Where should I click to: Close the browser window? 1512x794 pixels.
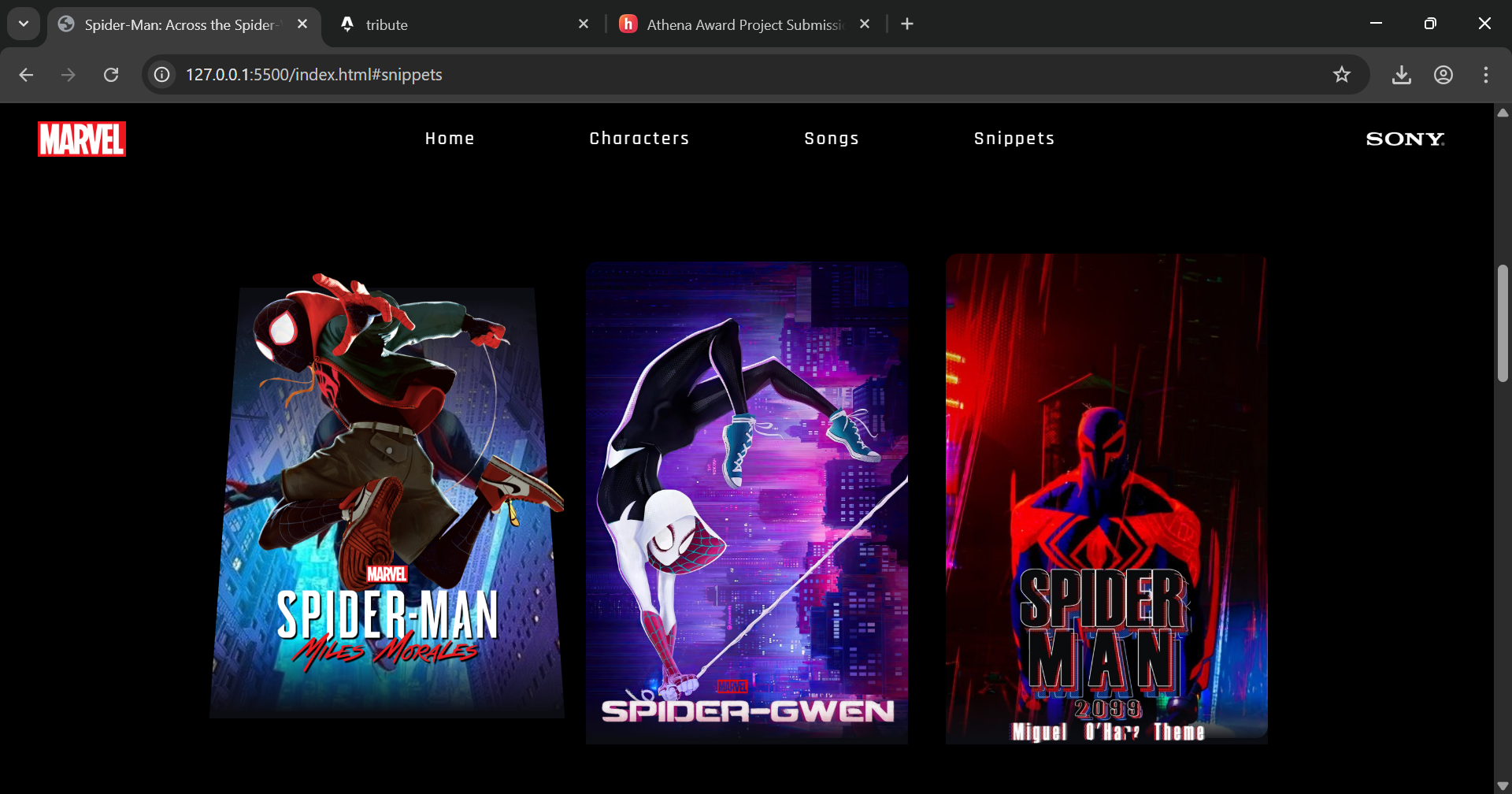tap(1484, 24)
